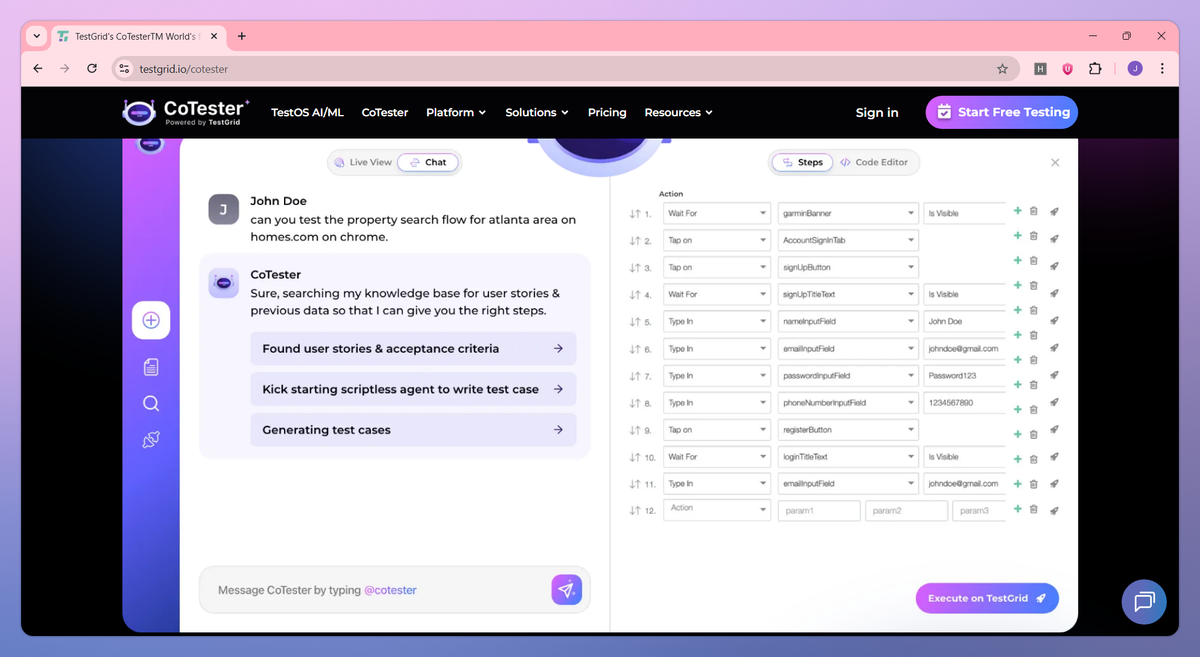Open the Type In action dropdown on step 7
The width and height of the screenshot is (1200, 657).
coord(717,376)
